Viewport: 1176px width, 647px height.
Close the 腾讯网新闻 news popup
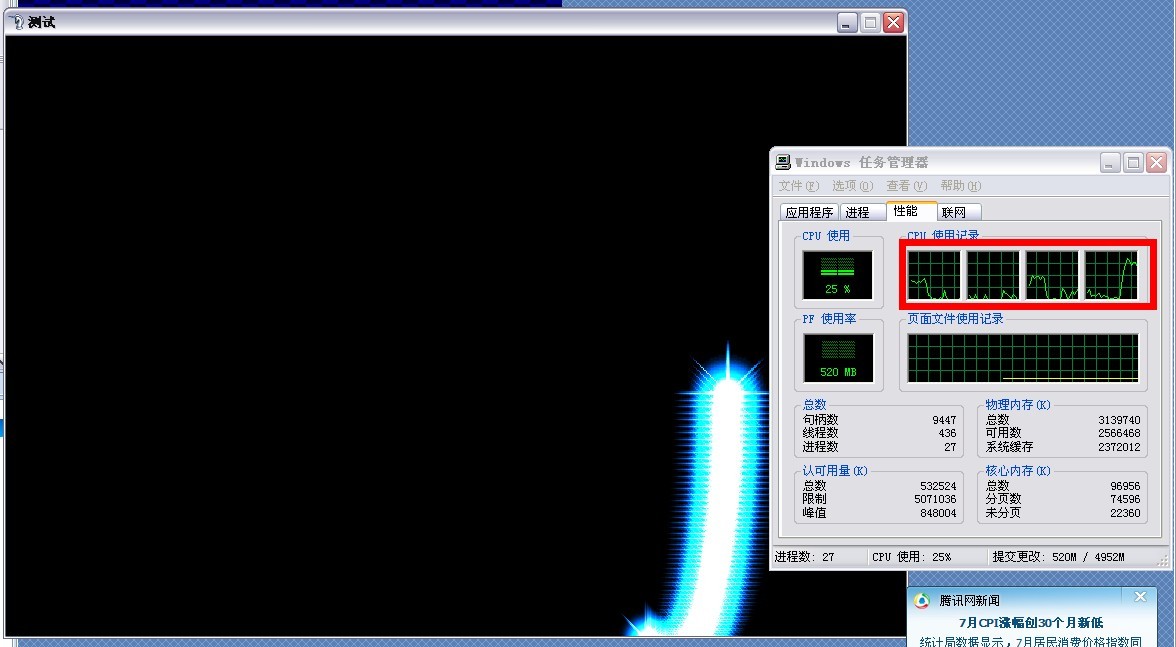click(1140, 597)
